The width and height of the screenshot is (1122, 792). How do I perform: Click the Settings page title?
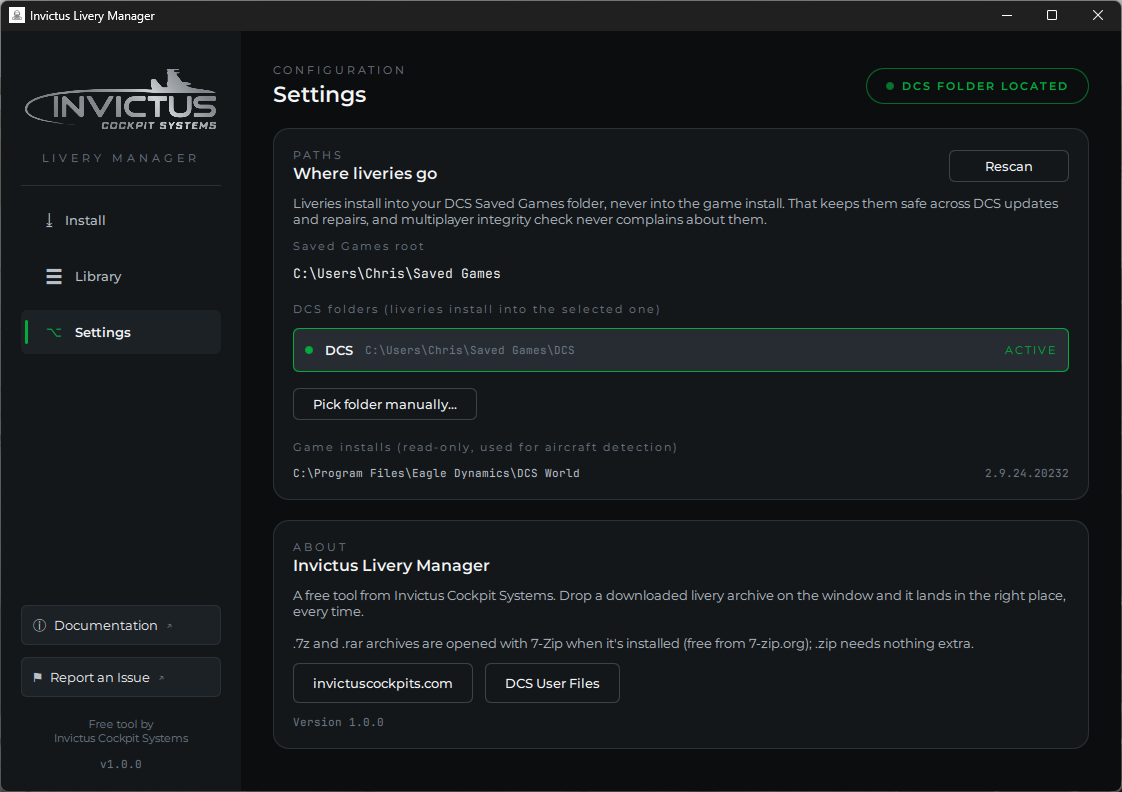coord(320,94)
